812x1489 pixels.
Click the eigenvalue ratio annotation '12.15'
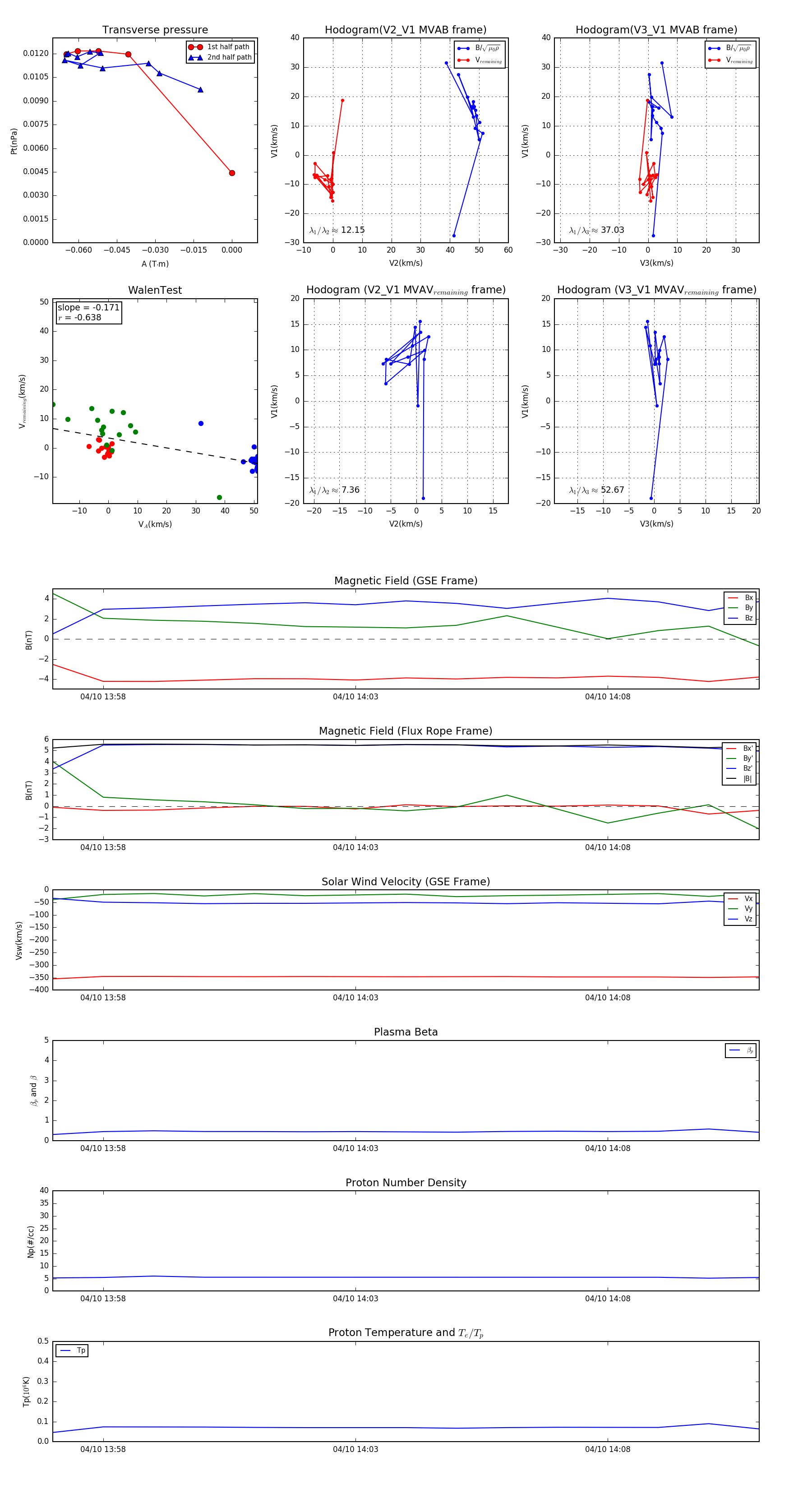(x=337, y=230)
